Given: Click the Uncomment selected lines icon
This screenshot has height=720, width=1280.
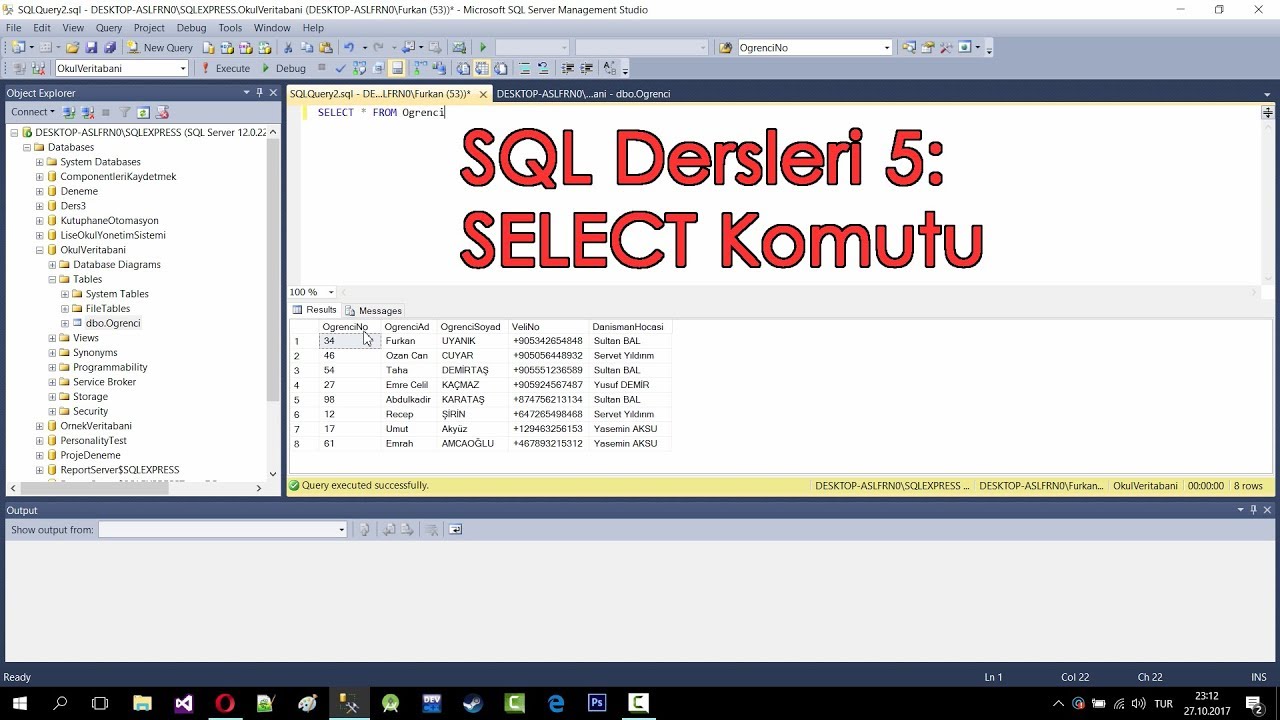Looking at the screenshot, I should tap(543, 68).
